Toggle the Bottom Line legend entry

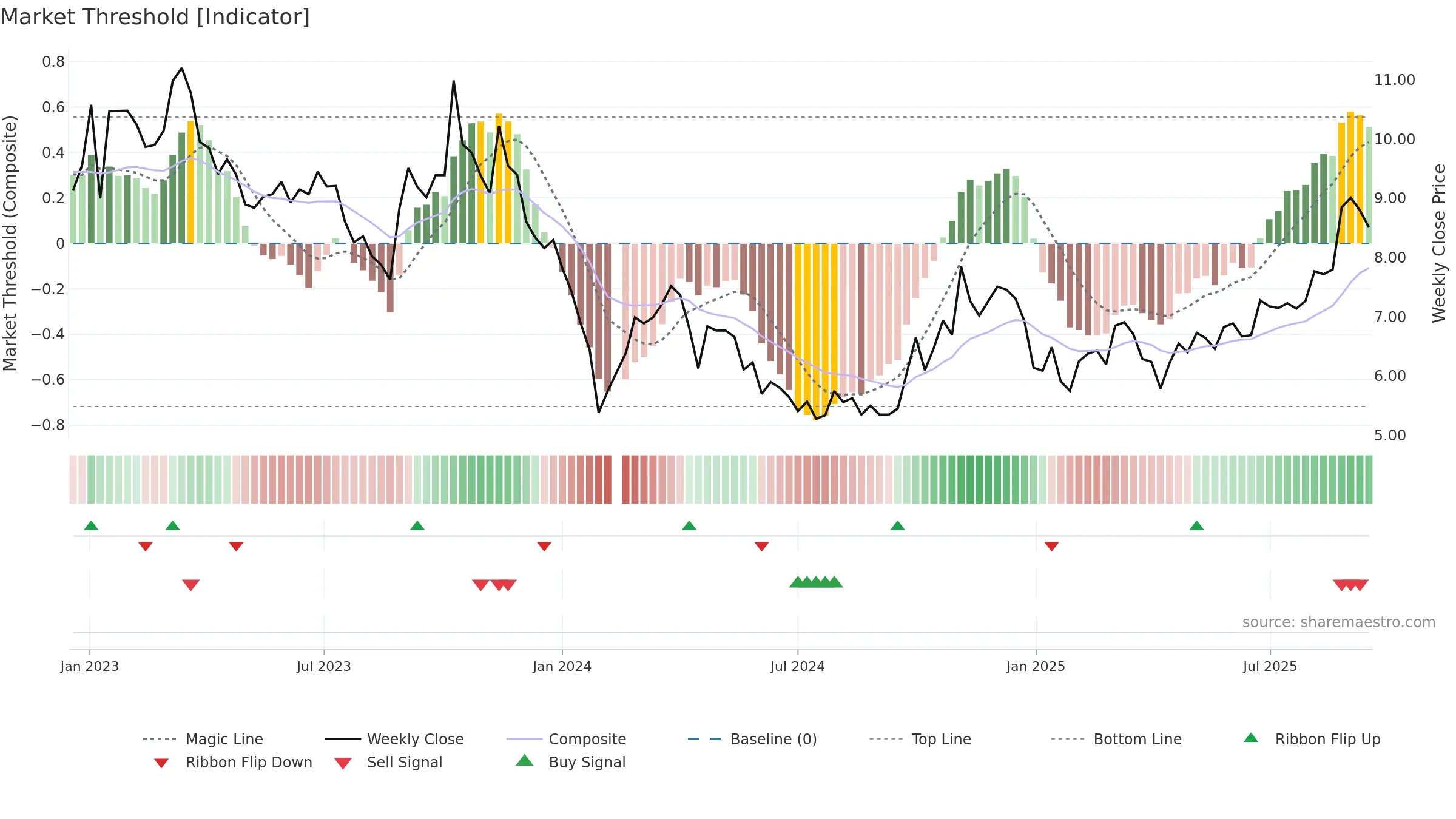(1116, 739)
